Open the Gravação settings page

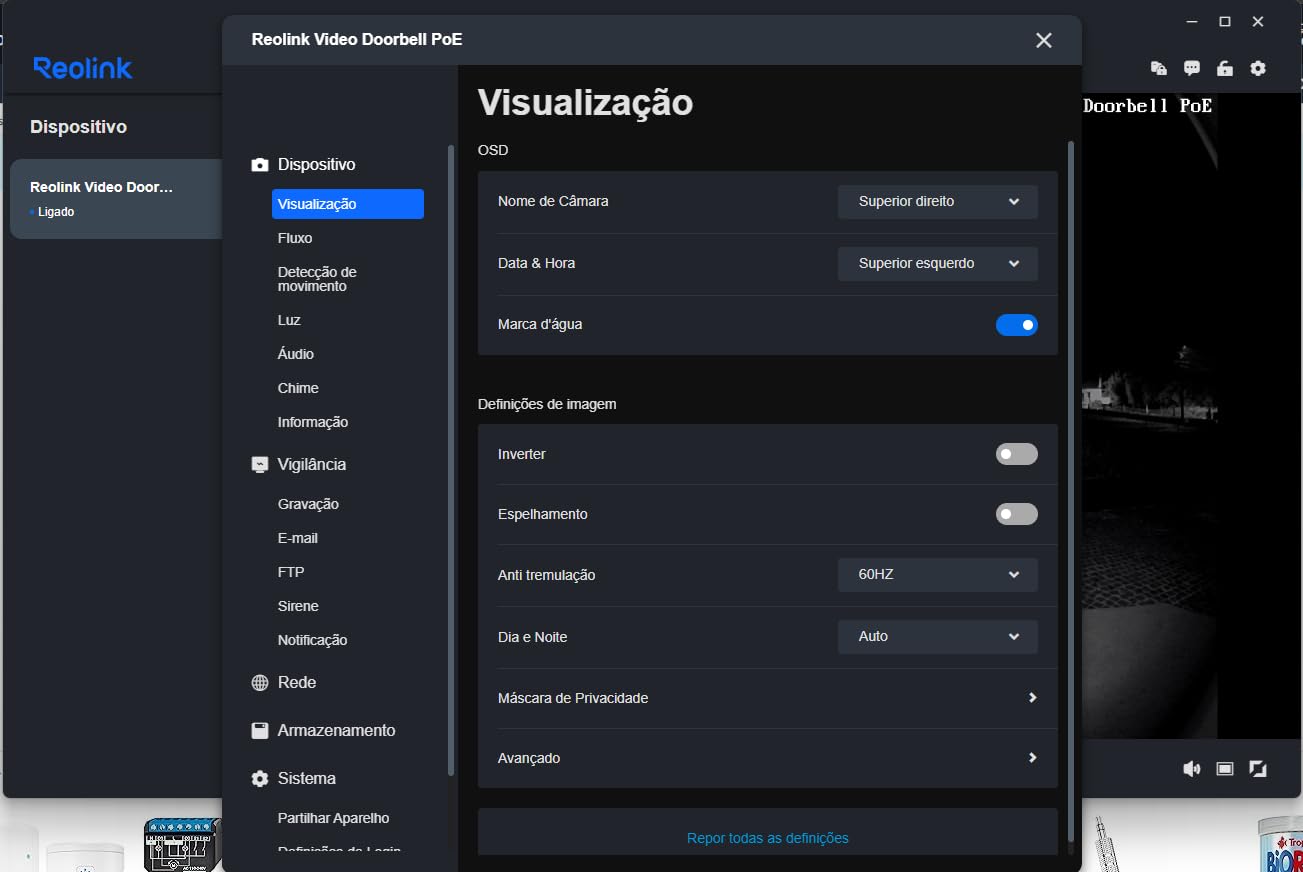click(x=308, y=504)
